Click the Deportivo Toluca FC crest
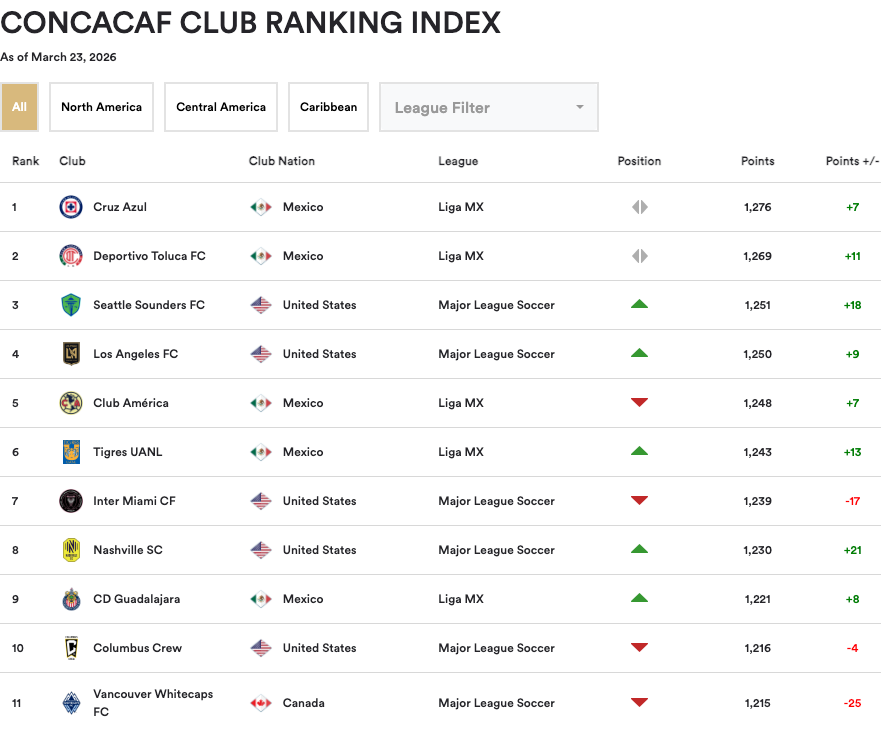 coord(70,256)
